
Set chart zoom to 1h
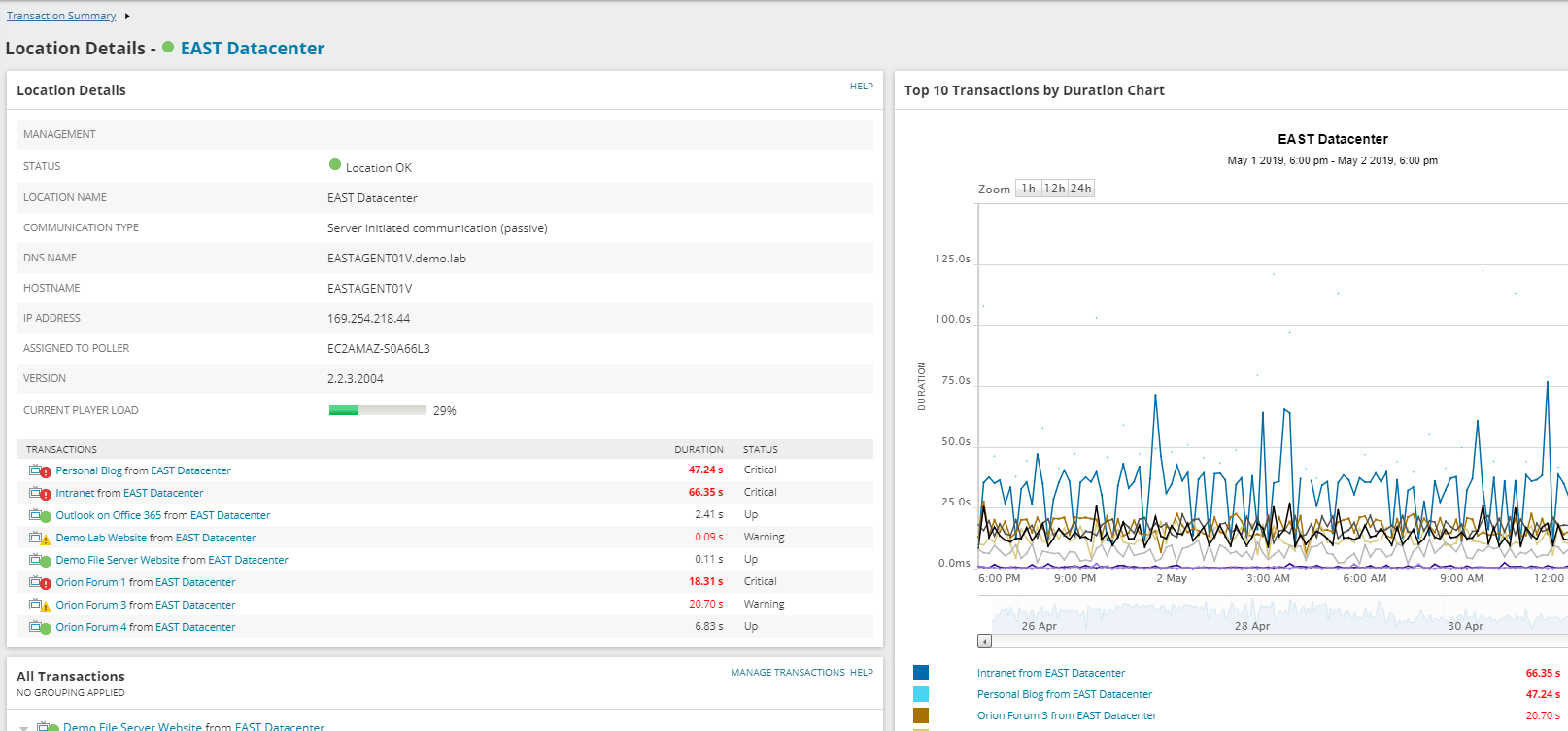1028,189
